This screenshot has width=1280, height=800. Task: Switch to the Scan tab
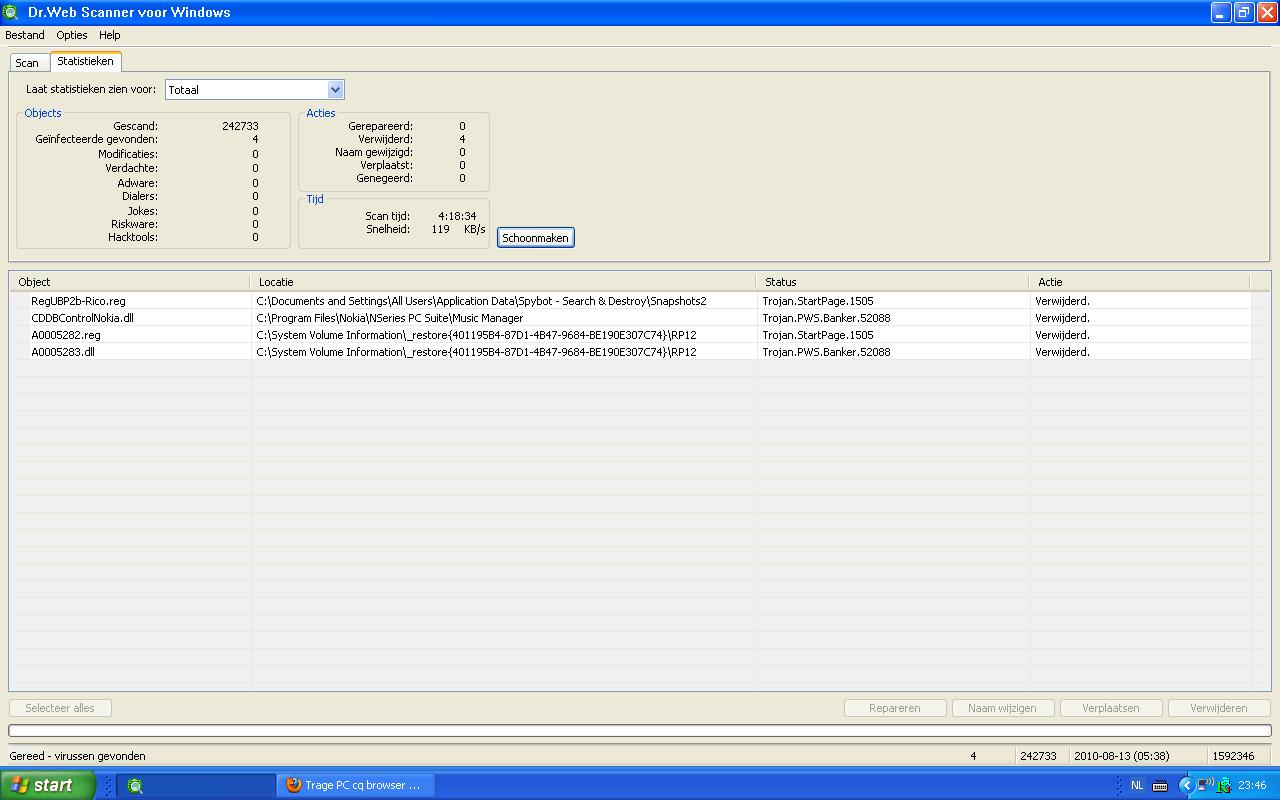[x=27, y=63]
